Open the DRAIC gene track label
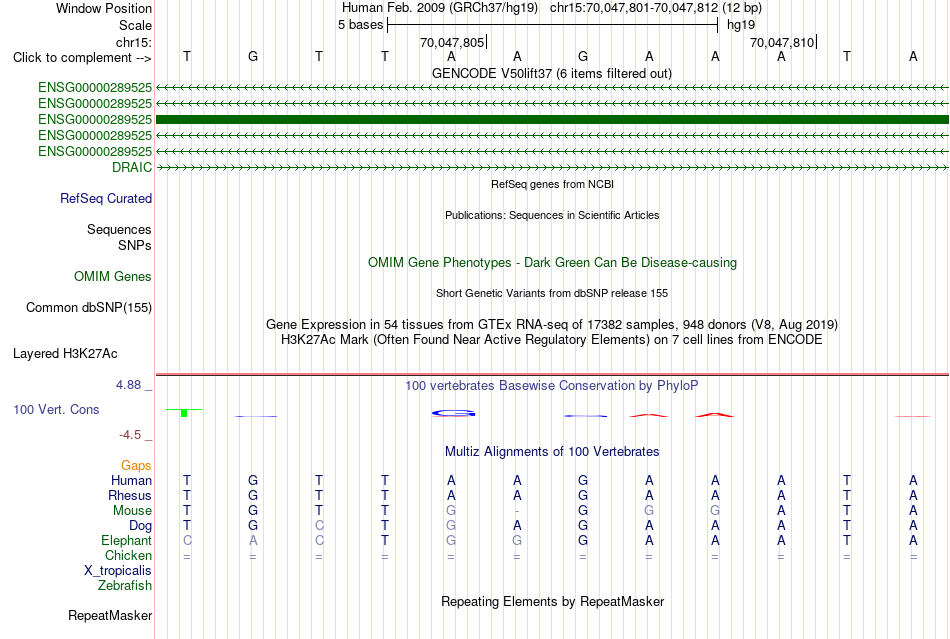The width and height of the screenshot is (950, 639). tap(131, 167)
